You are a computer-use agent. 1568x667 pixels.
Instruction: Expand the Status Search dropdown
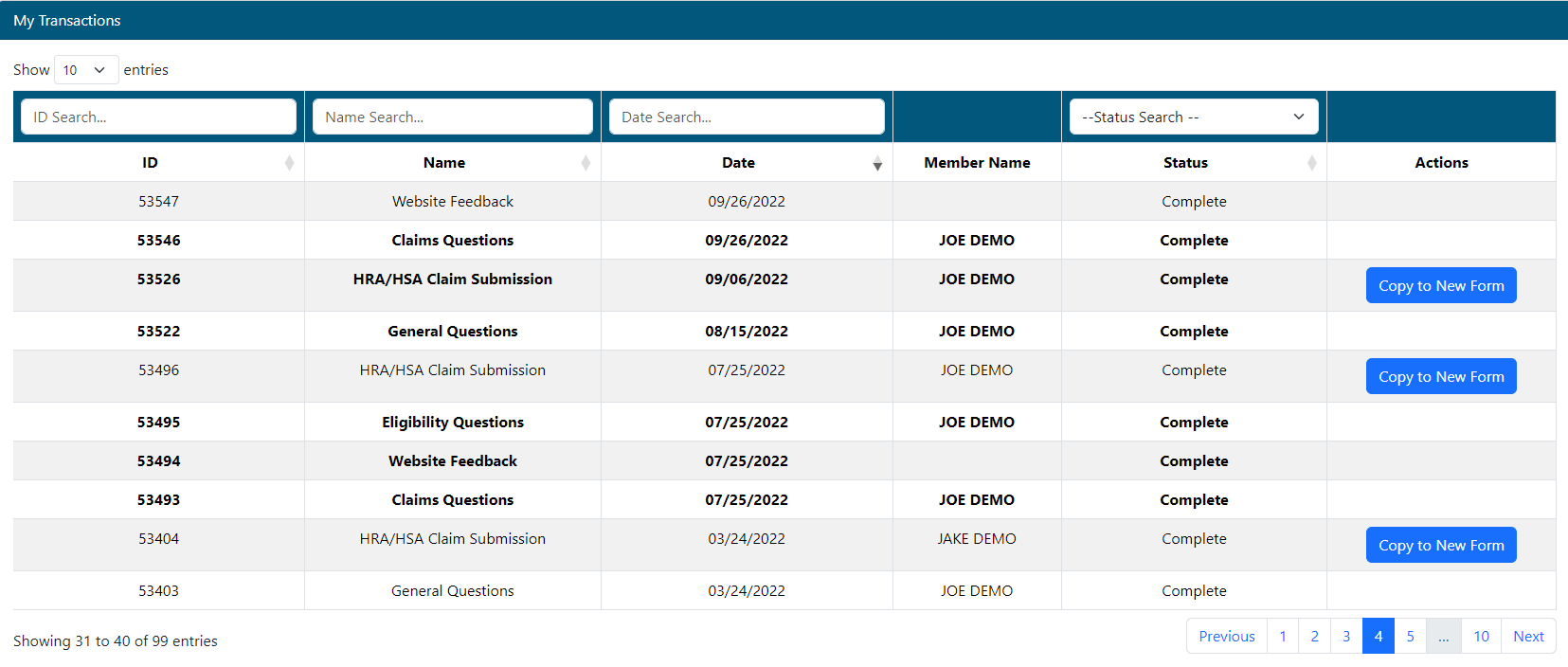click(x=1193, y=117)
